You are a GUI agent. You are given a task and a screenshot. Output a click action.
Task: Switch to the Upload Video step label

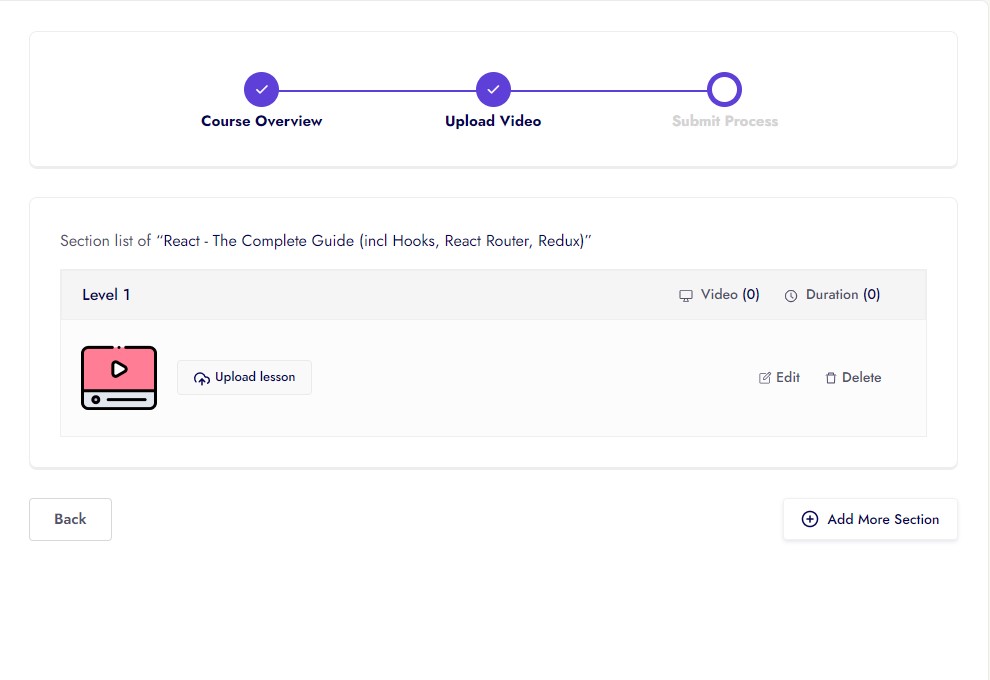pos(493,121)
